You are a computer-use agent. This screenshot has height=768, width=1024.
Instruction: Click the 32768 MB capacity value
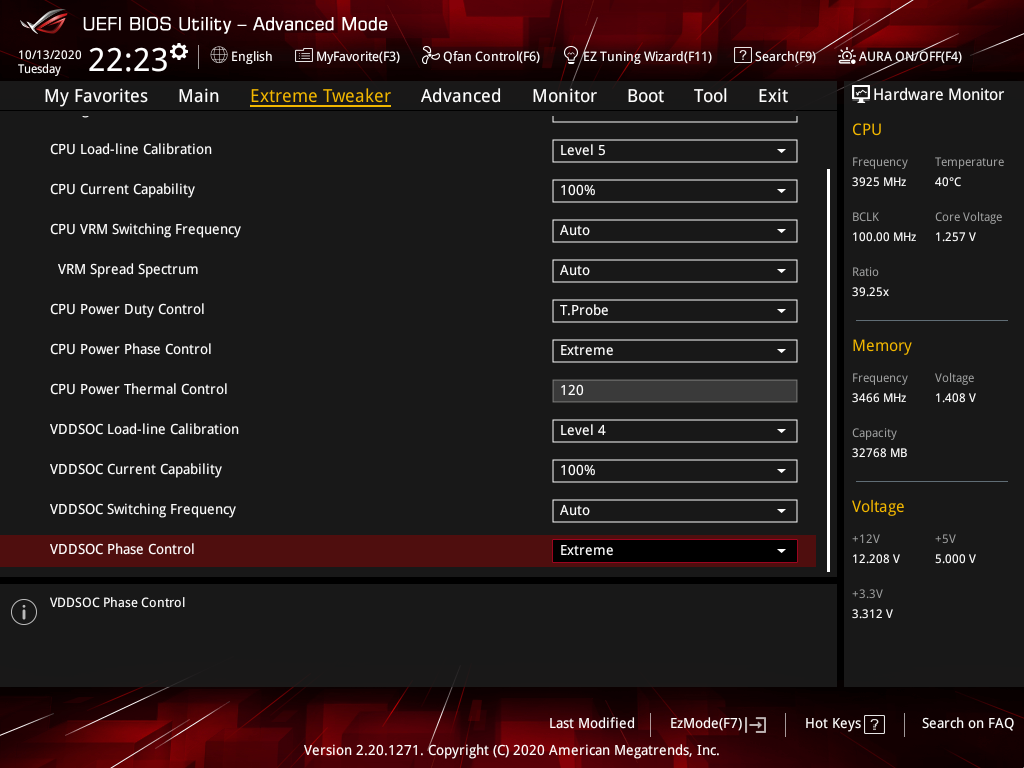[x=880, y=453]
